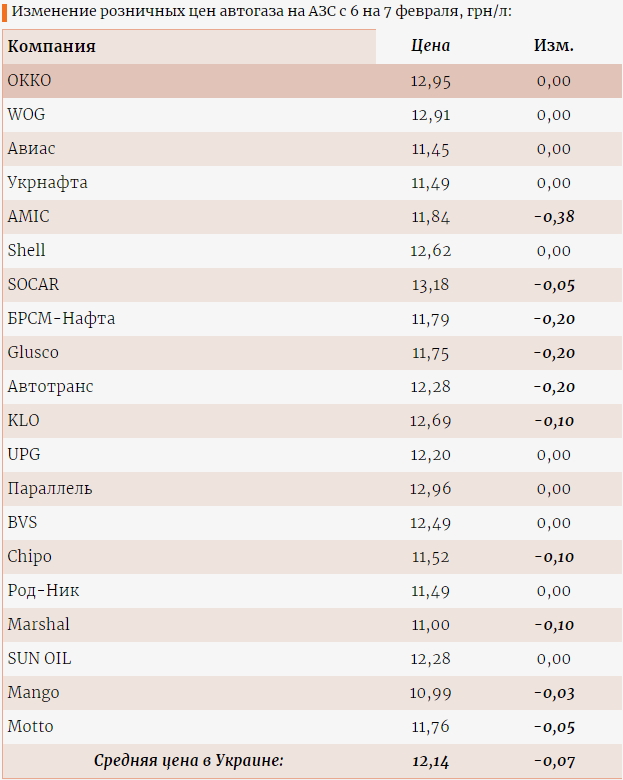
Task: Click the Mango change value -0,03
Action: (554, 693)
